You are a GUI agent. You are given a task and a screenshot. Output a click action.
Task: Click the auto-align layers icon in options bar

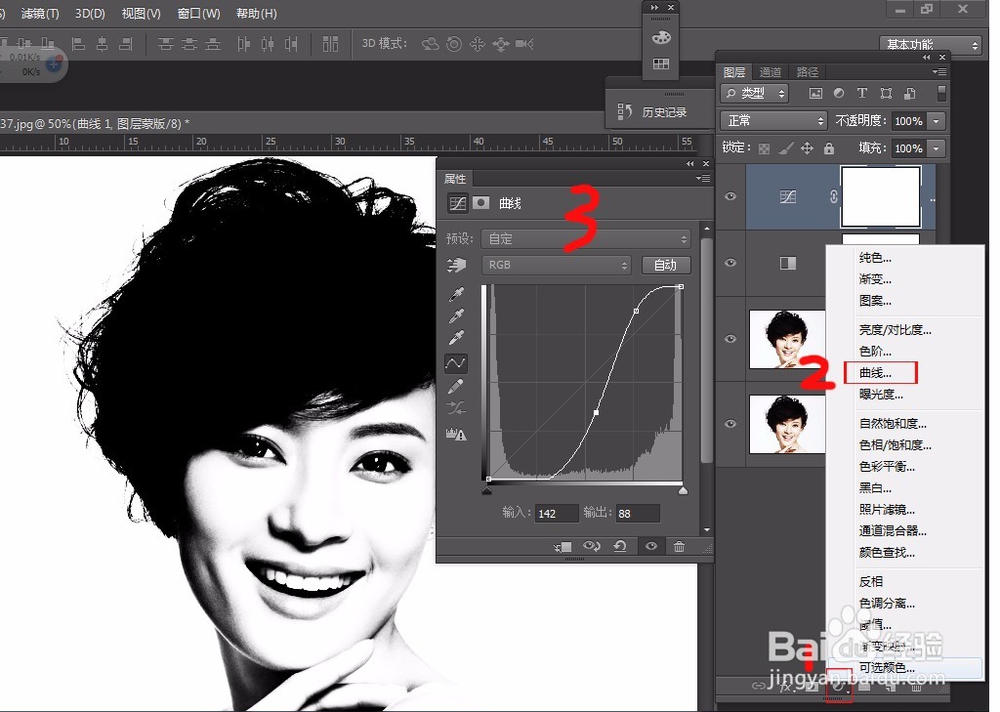point(330,43)
